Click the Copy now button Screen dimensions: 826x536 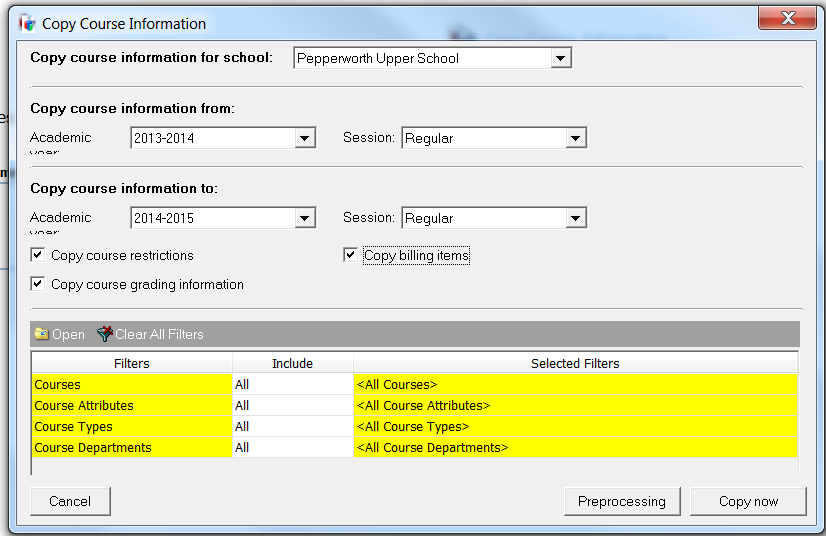pyautogui.click(x=748, y=501)
